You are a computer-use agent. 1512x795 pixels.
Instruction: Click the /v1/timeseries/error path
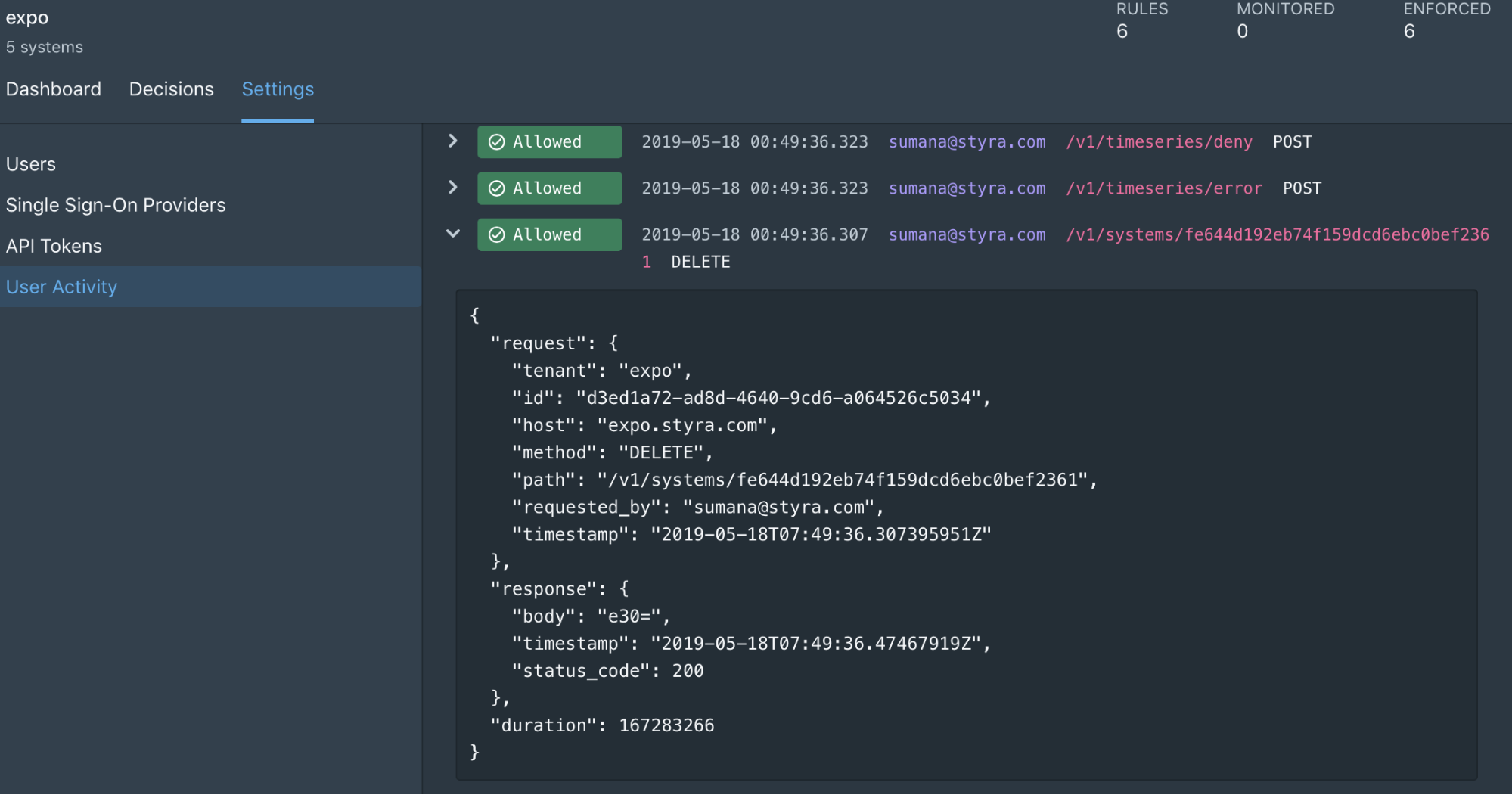(1164, 188)
